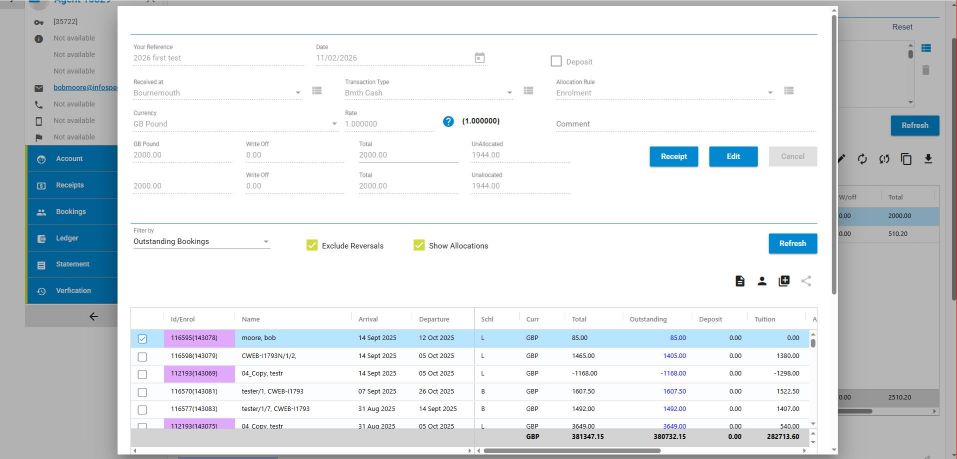Image resolution: width=957 pixels, height=459 pixels.
Task: Click the Edit button
Action: tap(733, 156)
